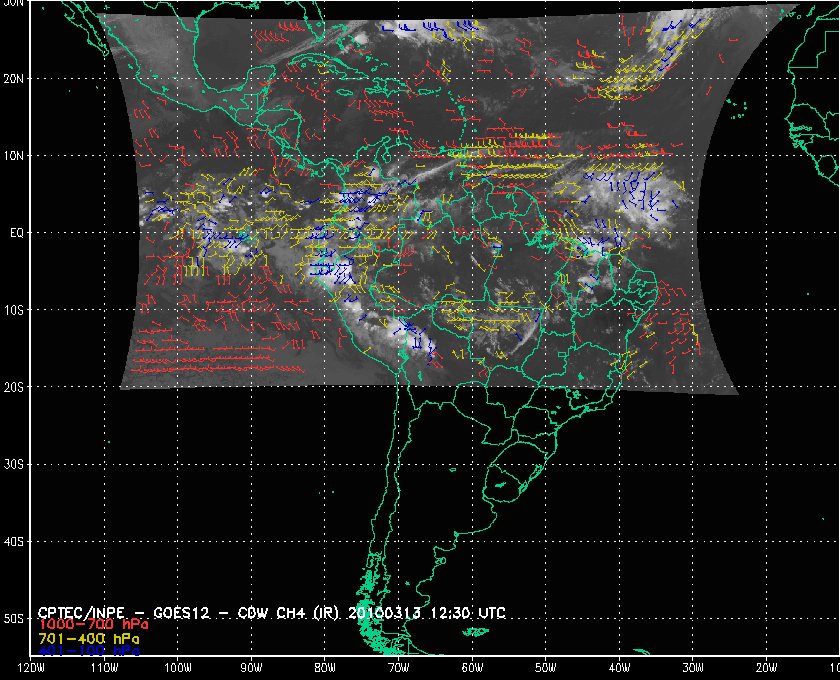
Task: Click the 30W longitude label
Action: click(693, 667)
